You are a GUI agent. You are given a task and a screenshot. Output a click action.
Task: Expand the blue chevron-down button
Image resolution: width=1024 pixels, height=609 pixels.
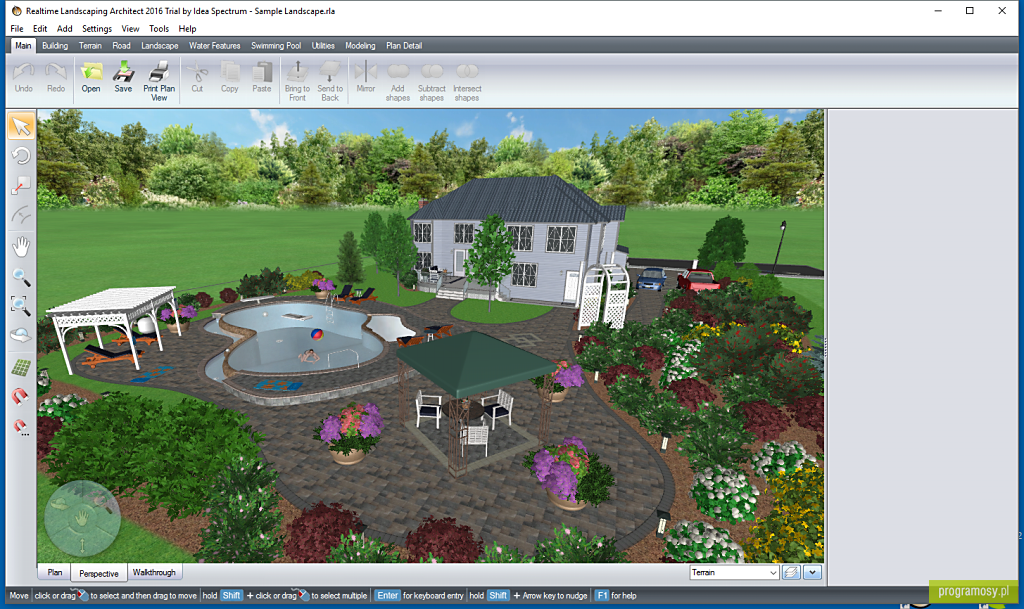(x=812, y=572)
